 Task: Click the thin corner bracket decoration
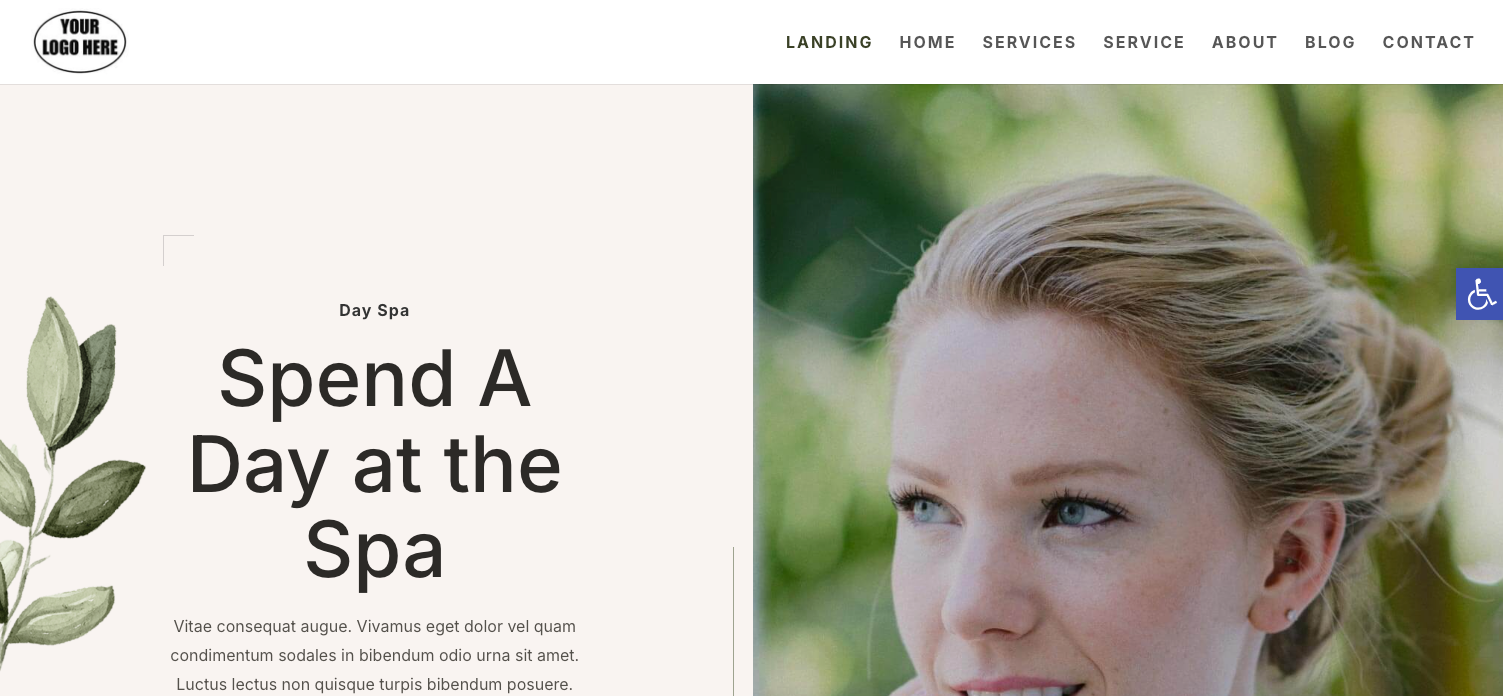[178, 250]
